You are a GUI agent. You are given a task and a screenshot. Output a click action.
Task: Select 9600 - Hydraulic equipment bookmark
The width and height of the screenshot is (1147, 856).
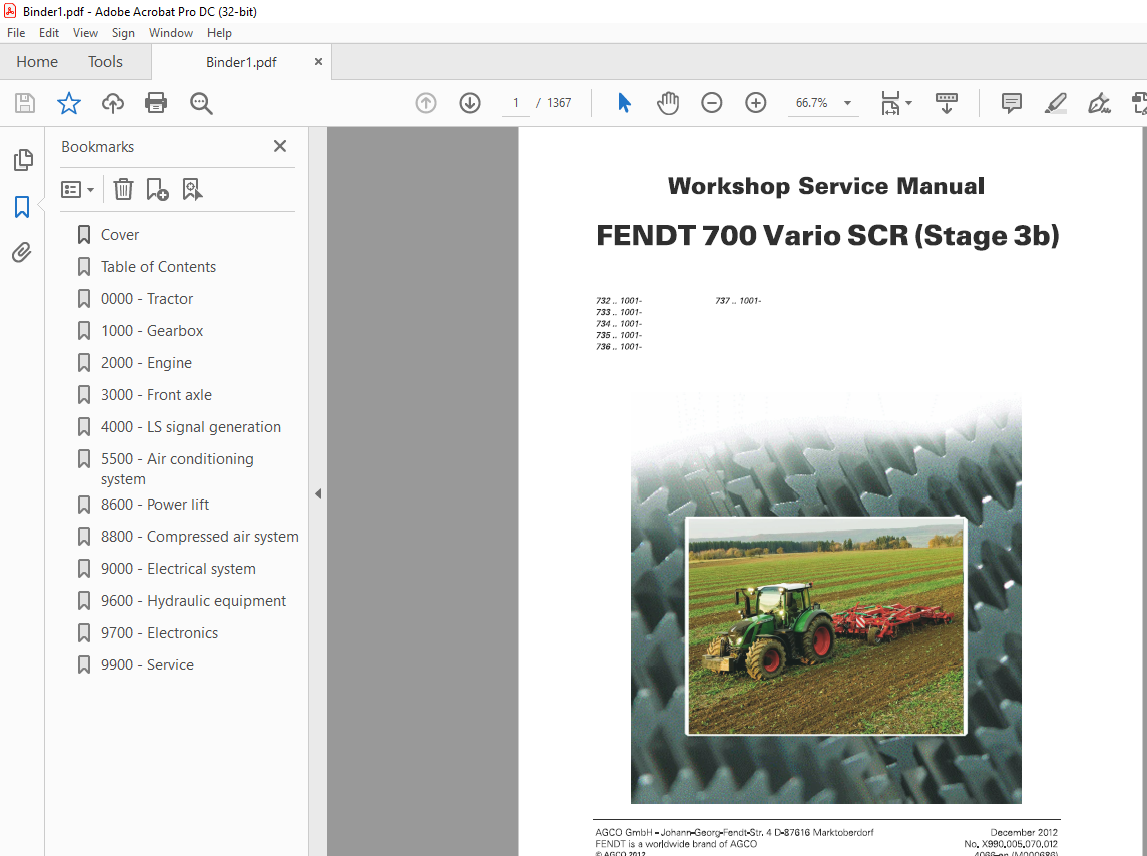(194, 601)
